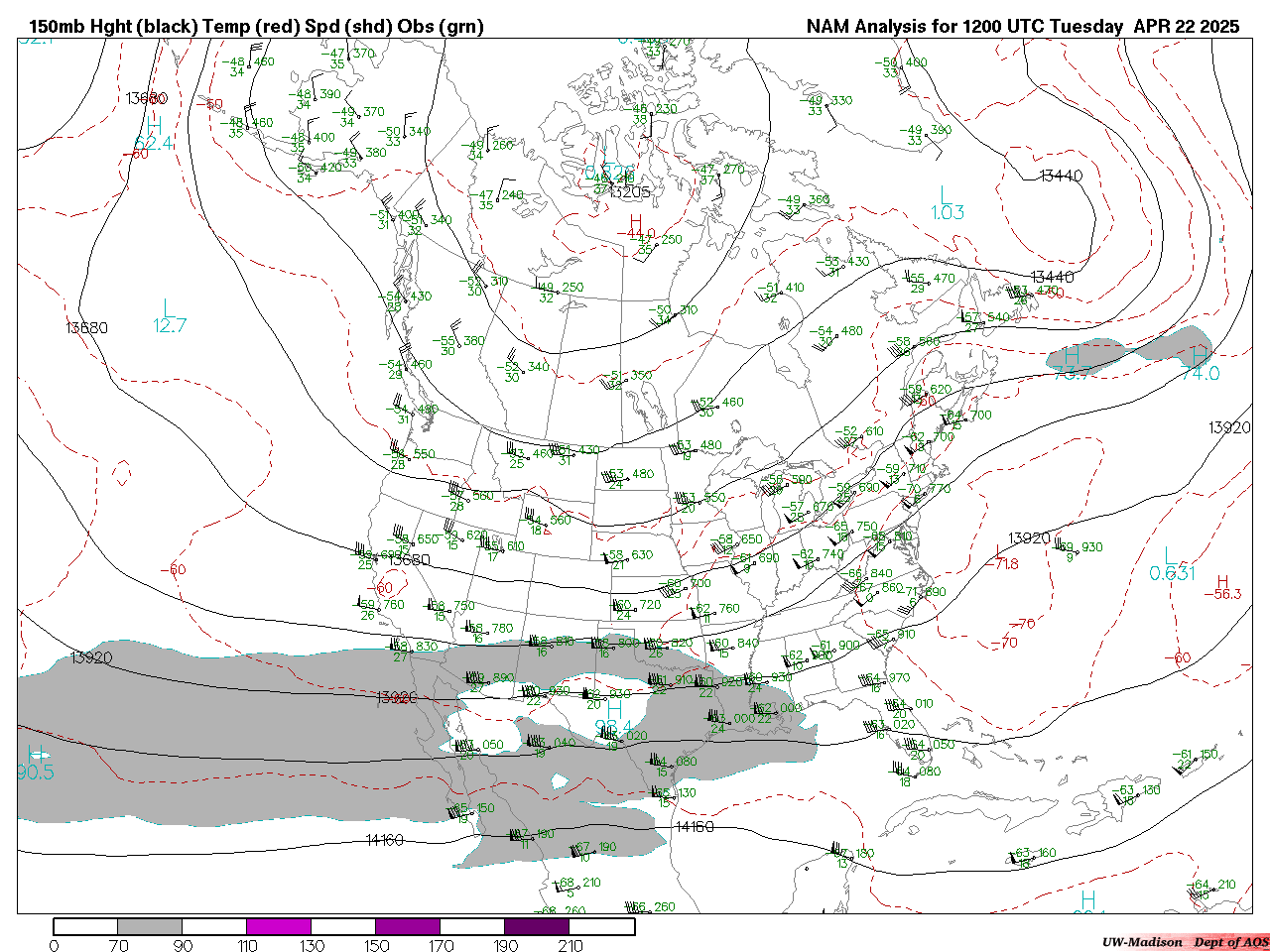The width and height of the screenshot is (1270, 952).
Task: Click the 0 tick on the colorbar
Action: click(54, 946)
